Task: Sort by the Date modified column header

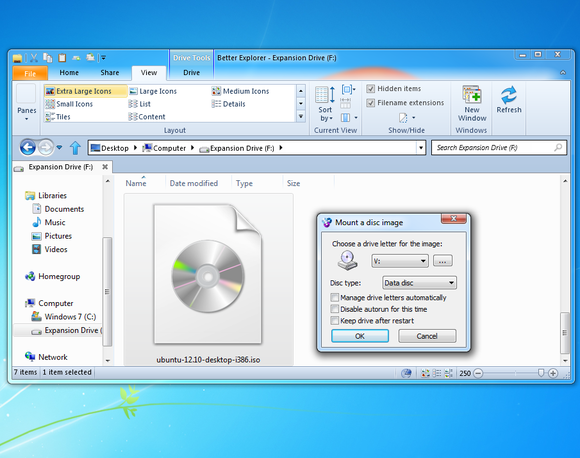Action: (x=193, y=183)
